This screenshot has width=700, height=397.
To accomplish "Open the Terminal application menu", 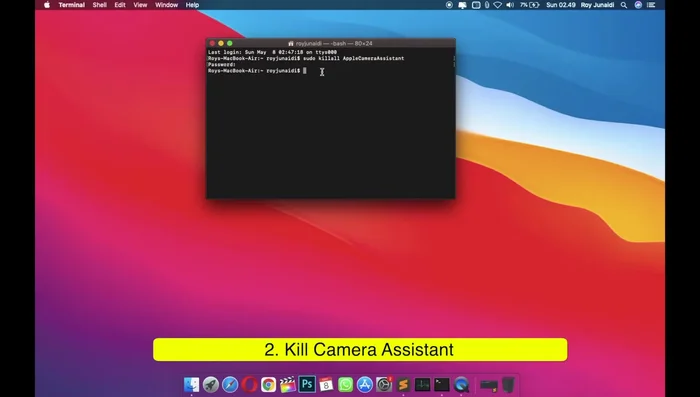I will click(x=71, y=5).
